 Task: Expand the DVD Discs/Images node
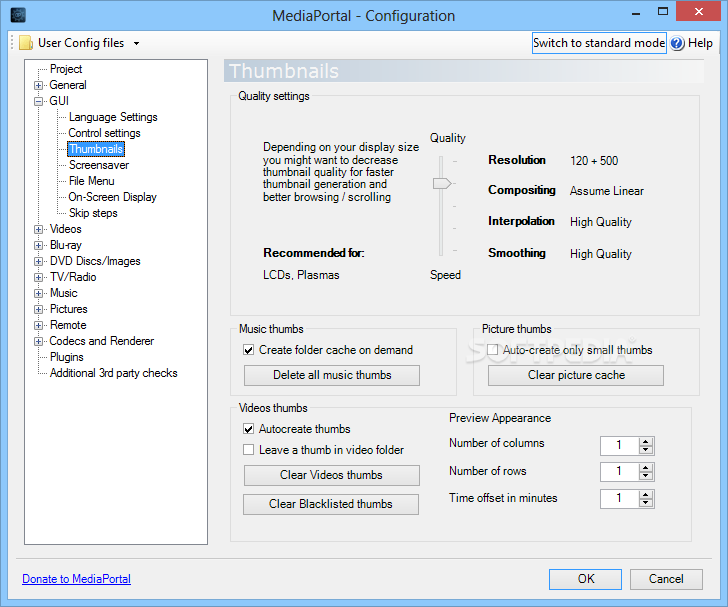point(39,261)
